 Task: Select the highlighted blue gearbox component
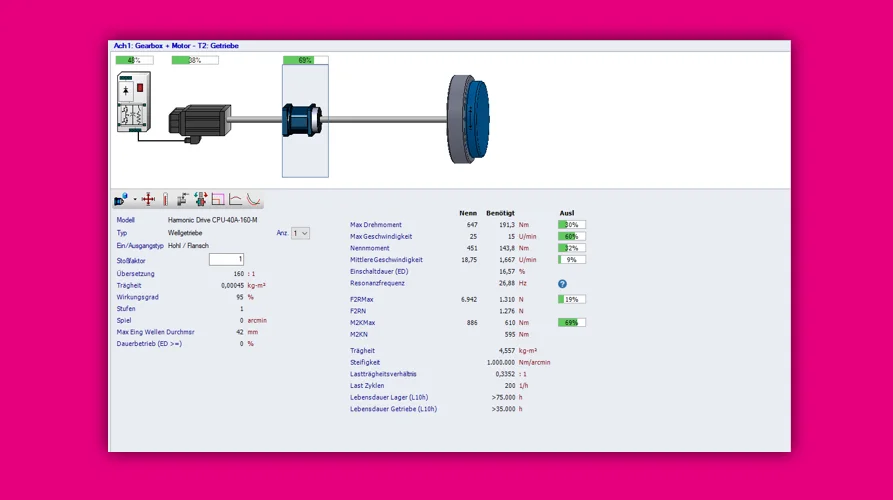tap(305, 122)
